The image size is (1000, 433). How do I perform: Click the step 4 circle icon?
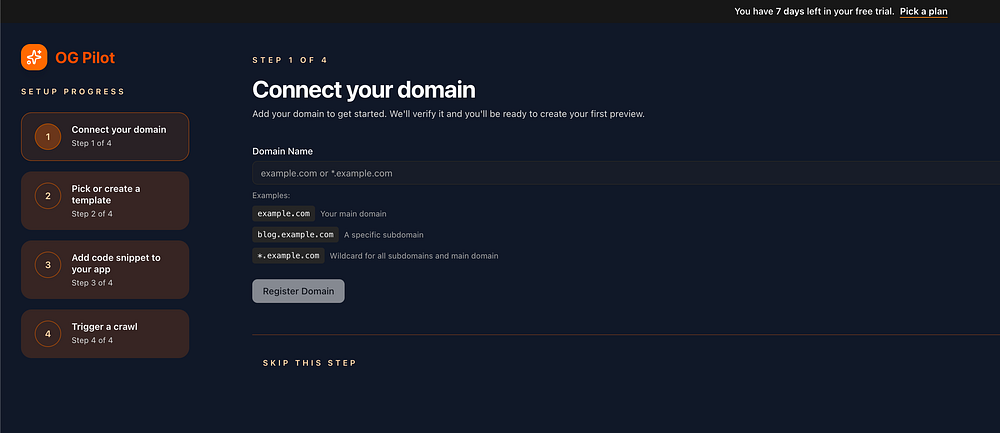48,333
